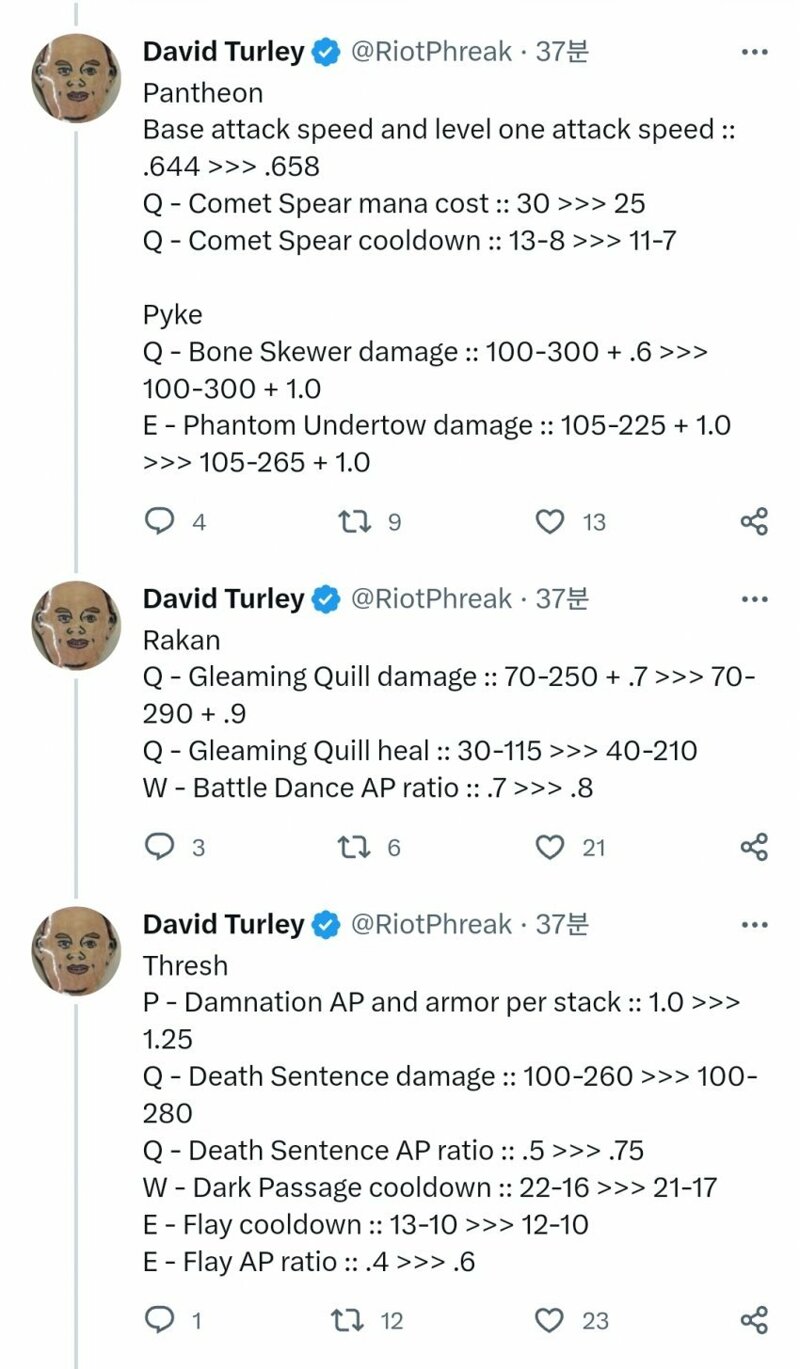Share the Pantheon and Pyke tweet
800x1369 pixels.
click(753, 521)
